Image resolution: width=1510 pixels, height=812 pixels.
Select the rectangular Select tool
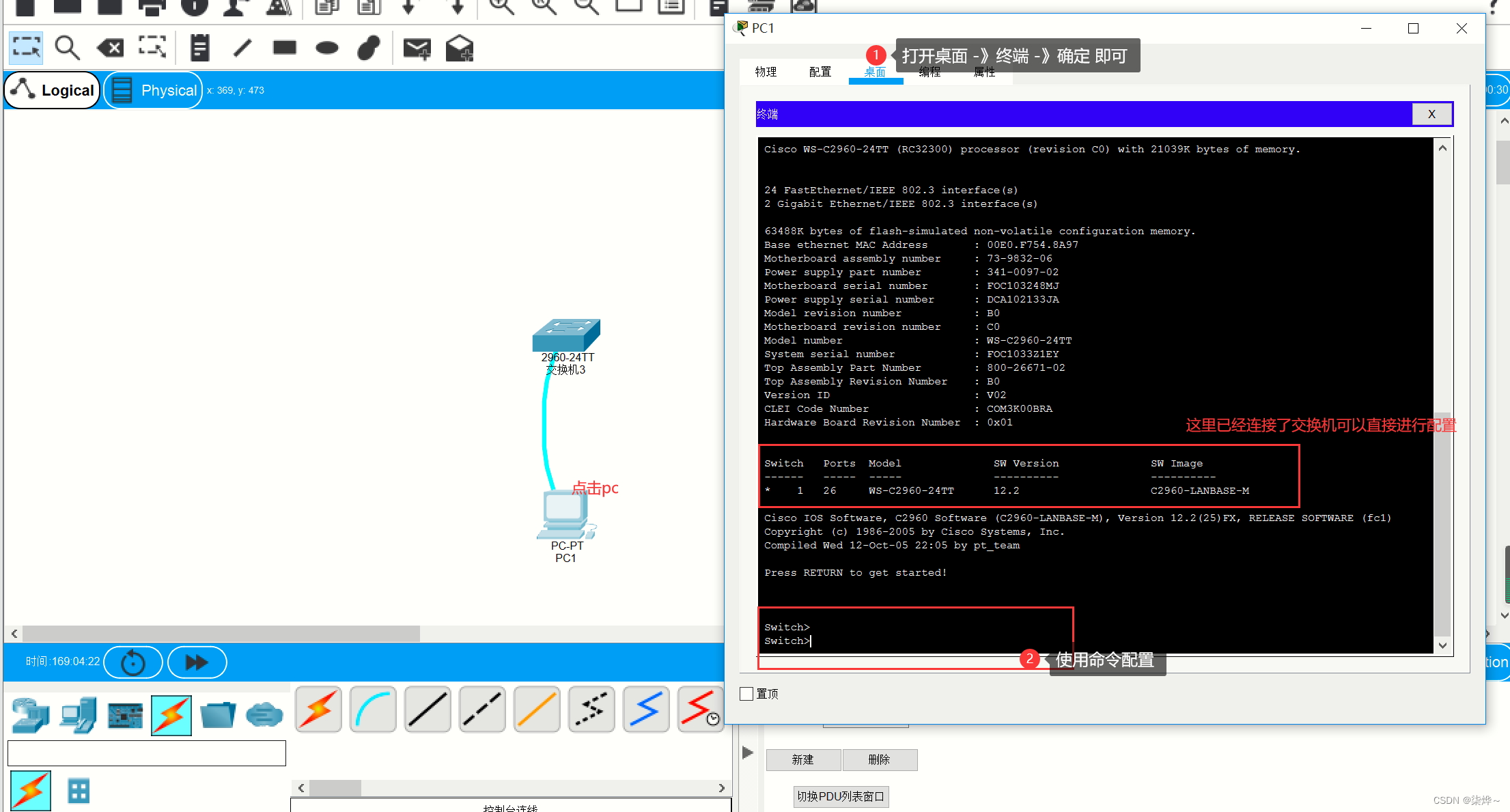(x=27, y=48)
